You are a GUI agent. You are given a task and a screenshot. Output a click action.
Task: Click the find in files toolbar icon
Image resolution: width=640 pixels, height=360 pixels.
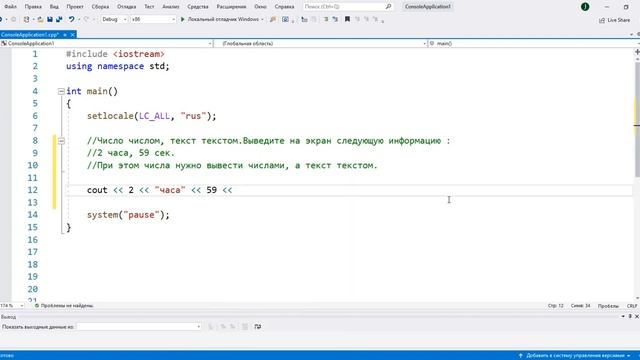[273, 19]
